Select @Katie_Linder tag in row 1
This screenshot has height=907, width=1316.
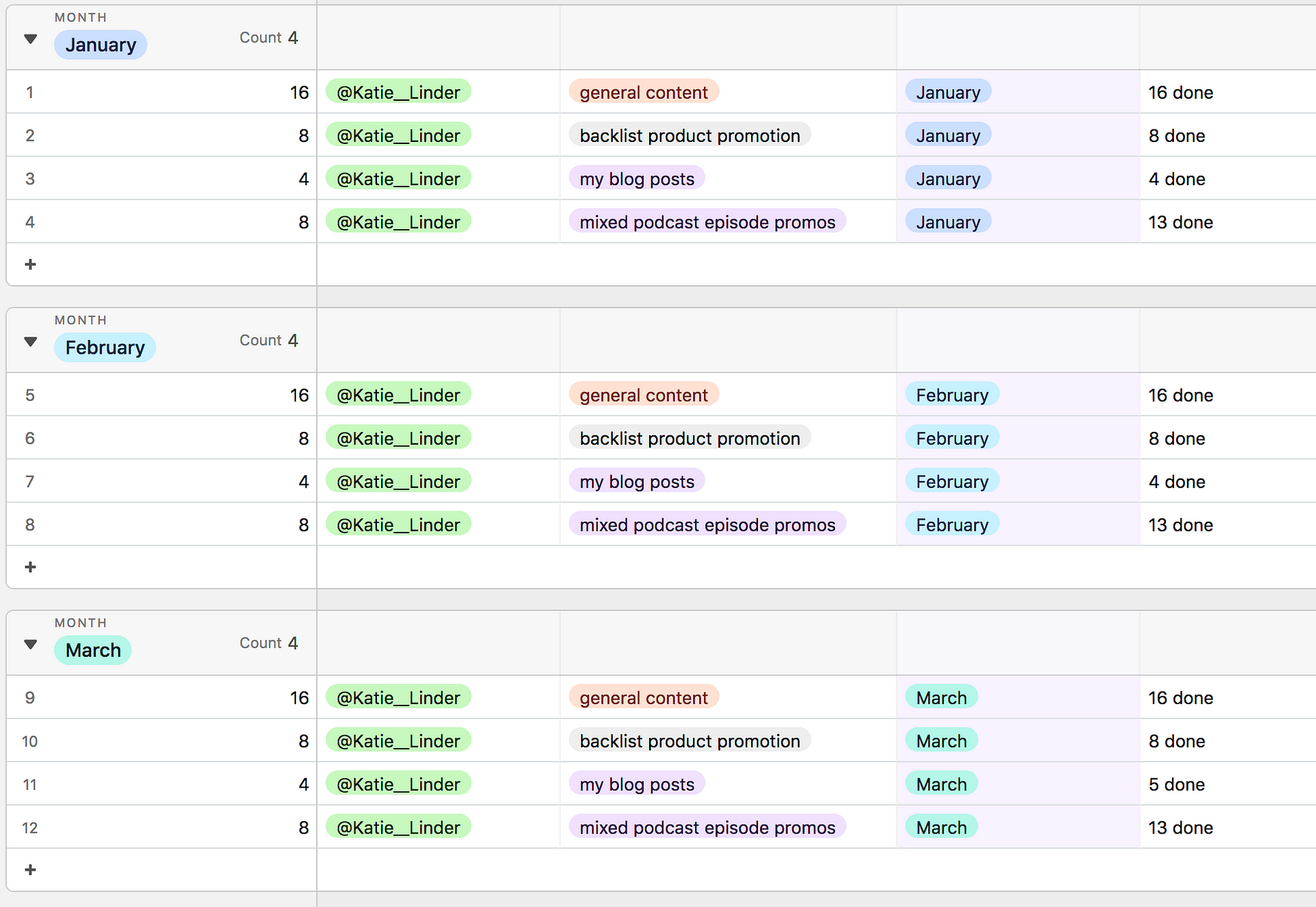click(x=398, y=93)
